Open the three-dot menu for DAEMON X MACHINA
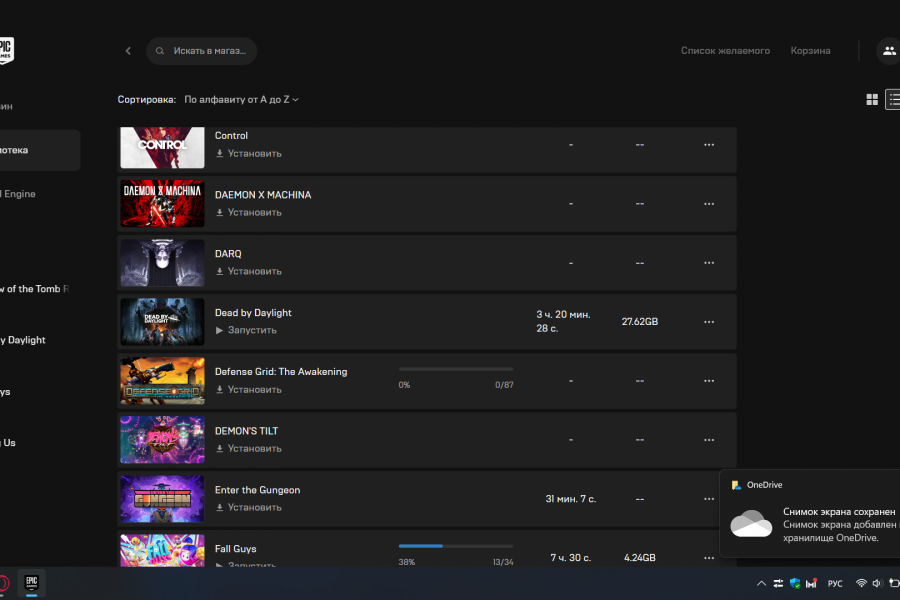 point(709,204)
